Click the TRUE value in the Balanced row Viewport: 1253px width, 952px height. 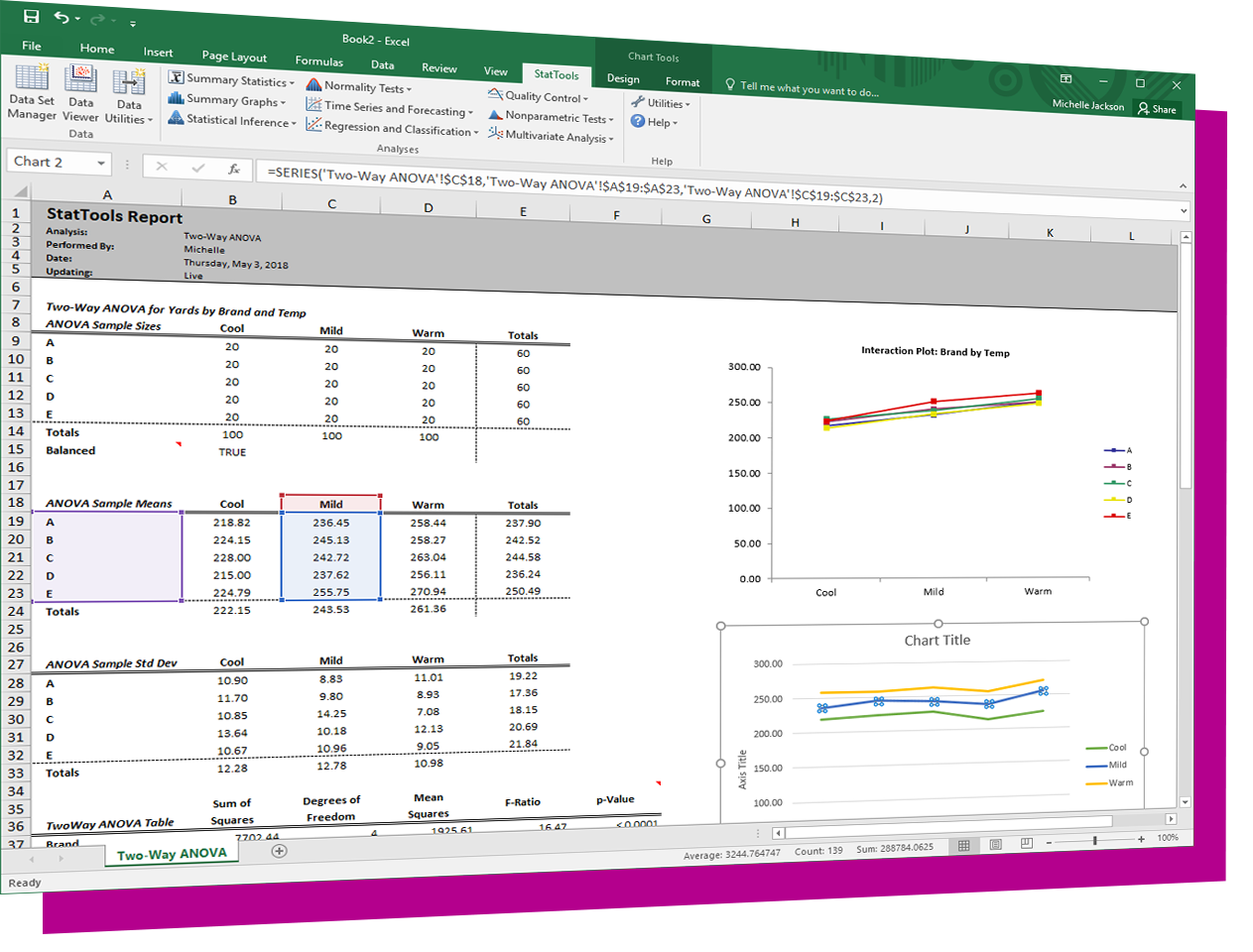(x=232, y=452)
